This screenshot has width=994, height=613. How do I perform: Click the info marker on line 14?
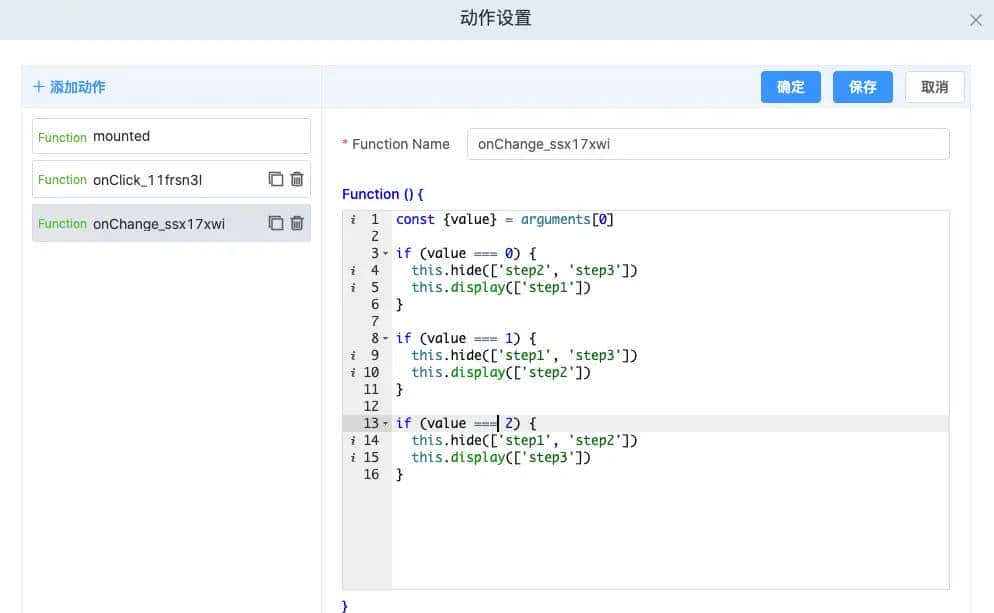click(x=352, y=440)
